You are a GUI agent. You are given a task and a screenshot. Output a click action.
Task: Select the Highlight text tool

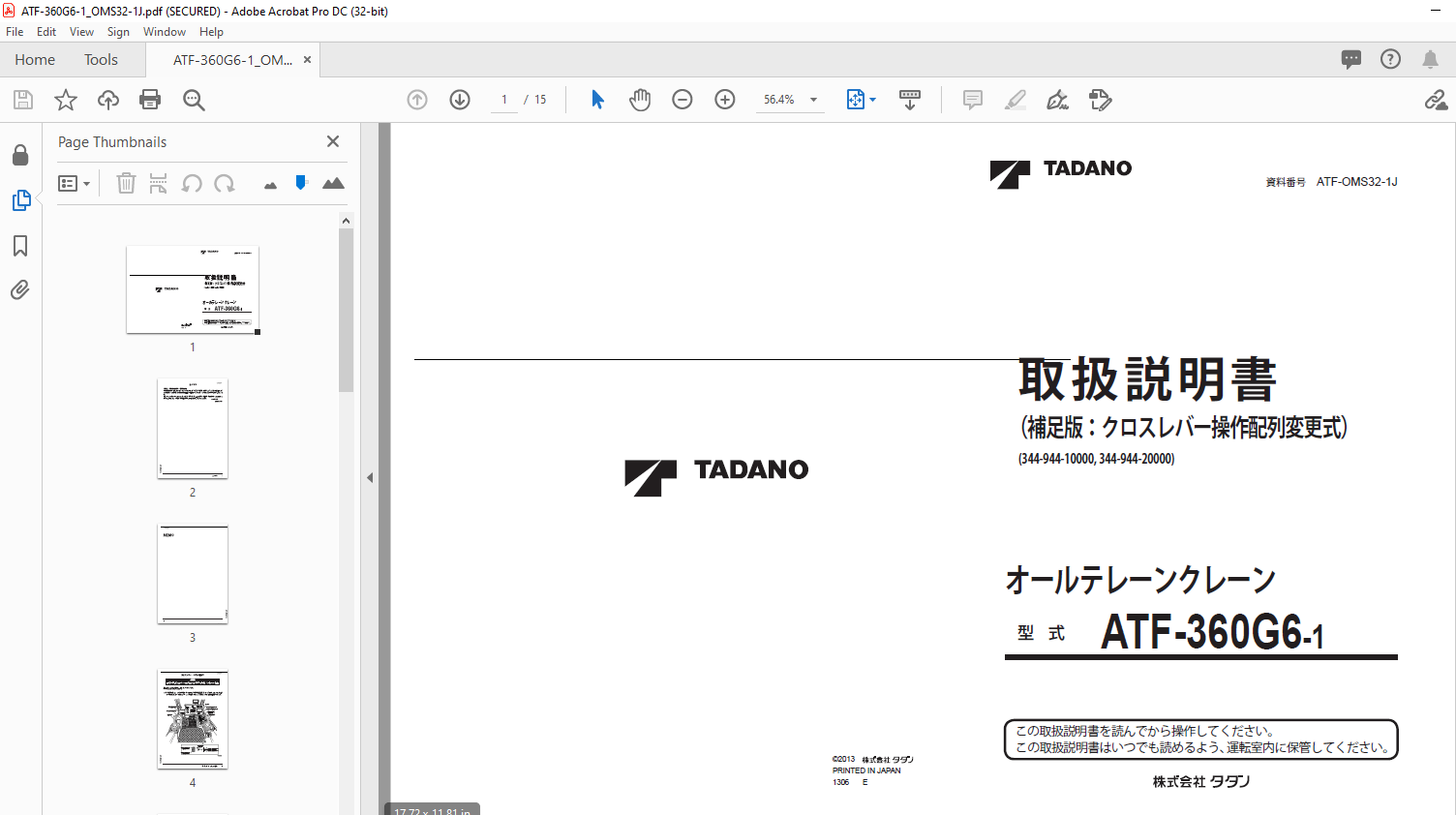click(x=1016, y=100)
